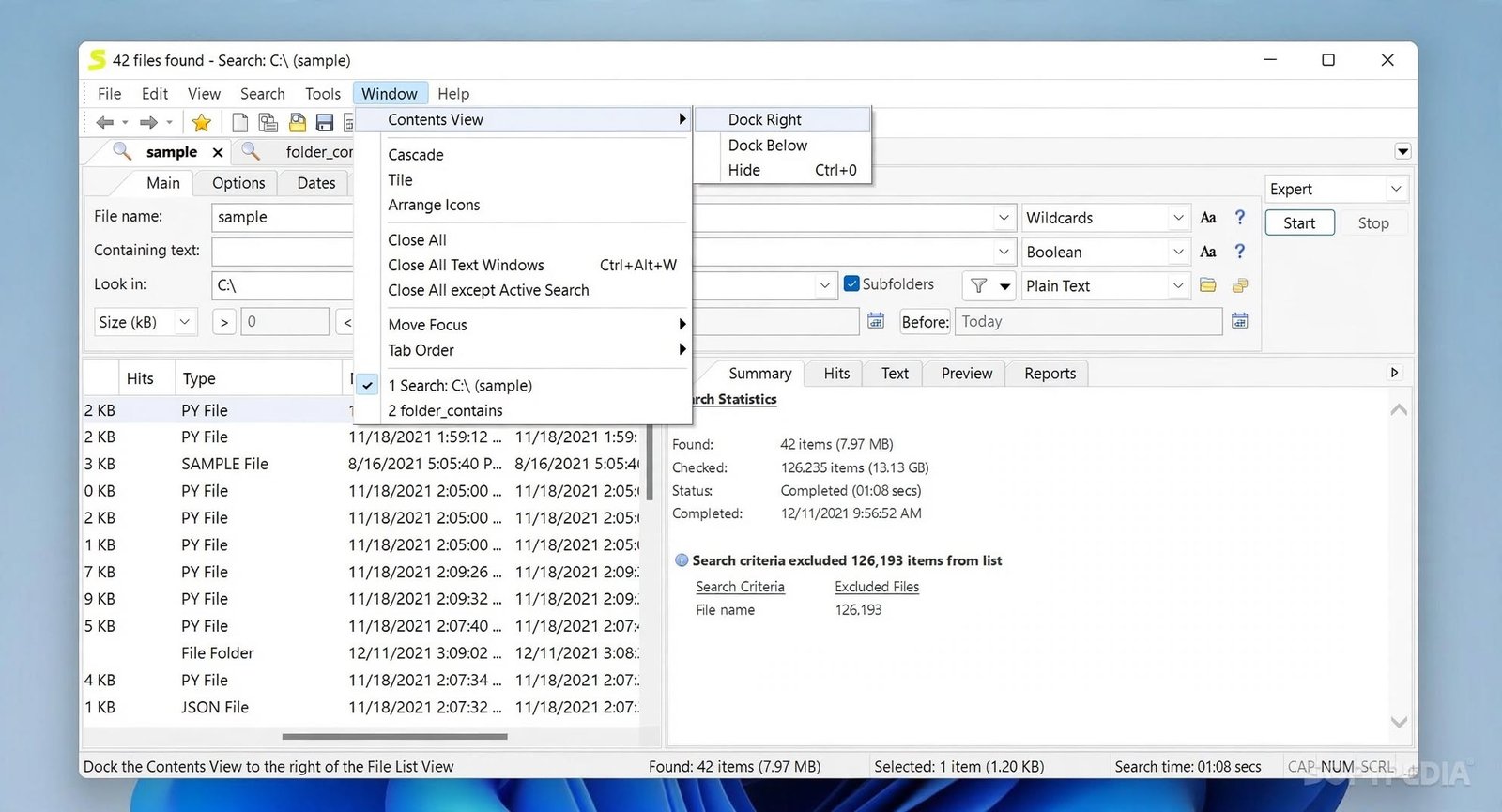Open help question mark next to Boolean

(x=1240, y=251)
